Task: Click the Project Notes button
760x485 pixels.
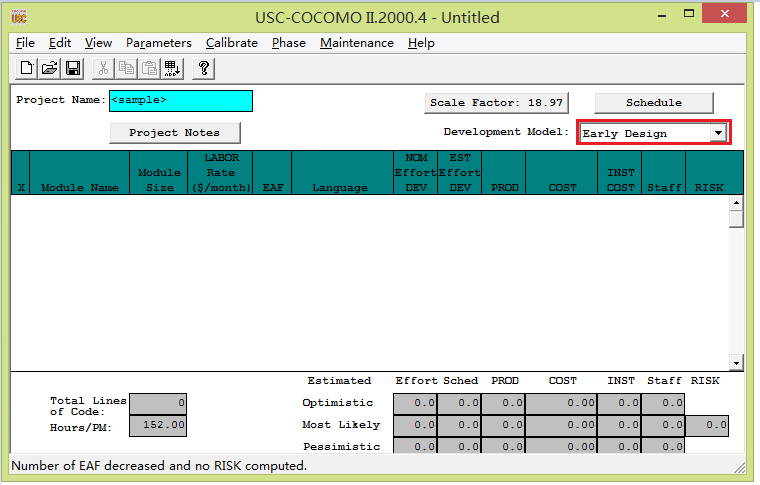Action: click(174, 133)
